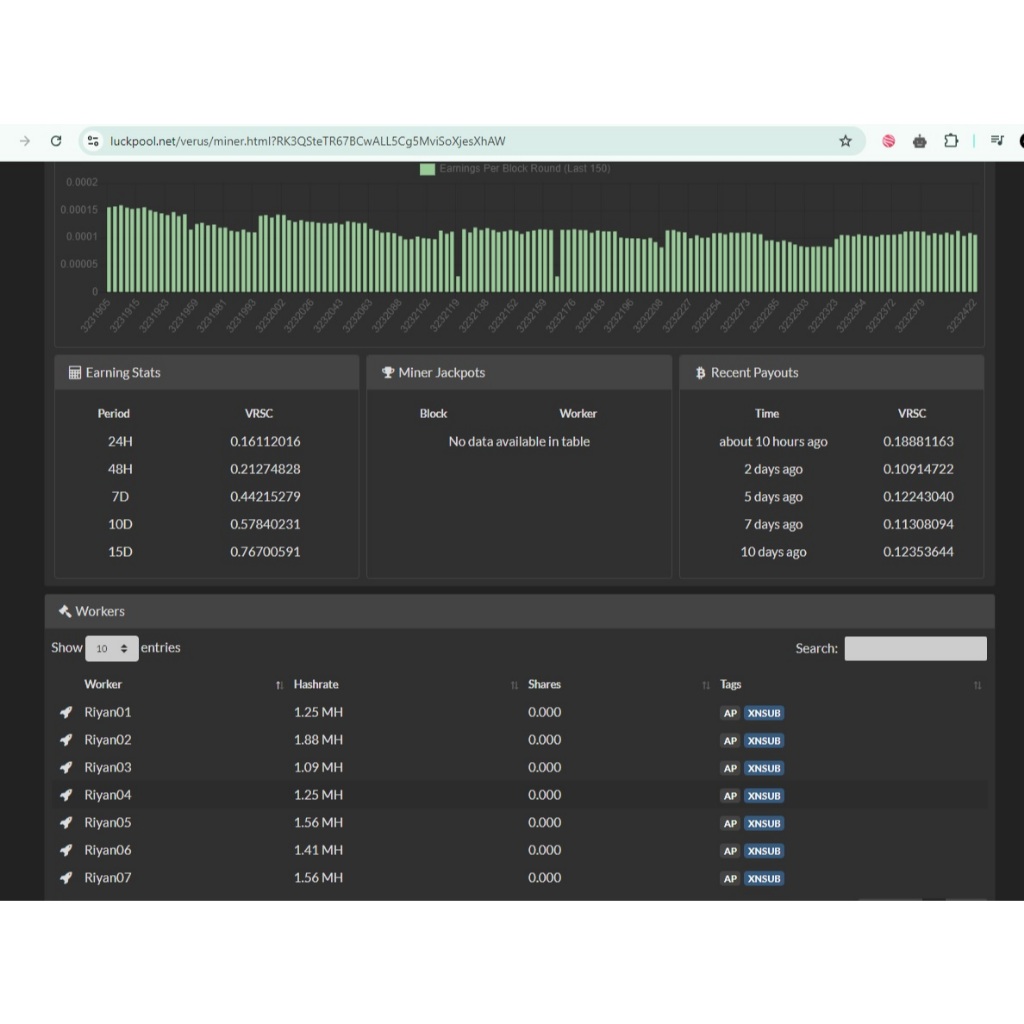Screen dimensions: 1024x1024
Task: Click the robot extension icon
Action: click(x=919, y=141)
